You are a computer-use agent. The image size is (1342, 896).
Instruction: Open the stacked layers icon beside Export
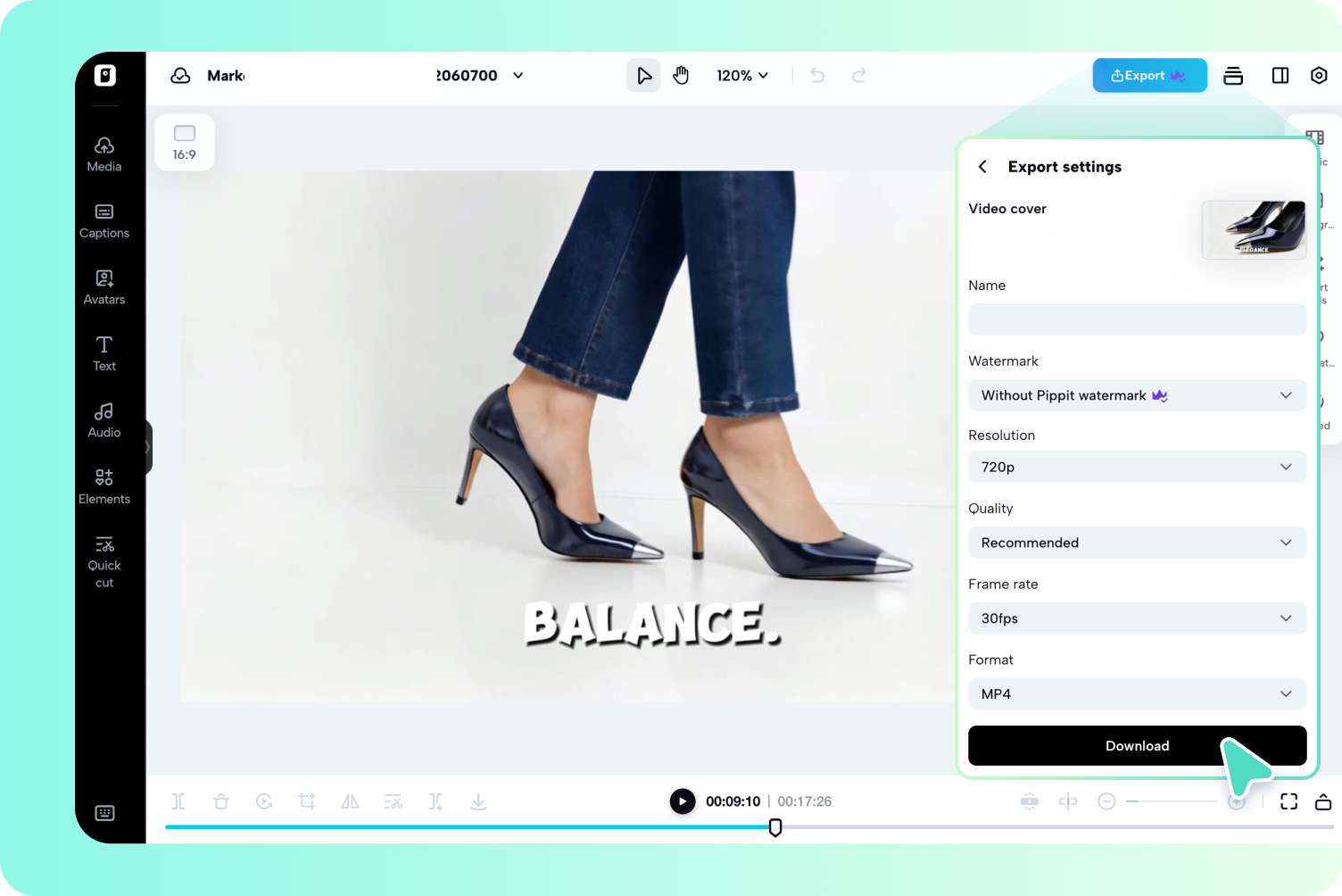tap(1233, 76)
